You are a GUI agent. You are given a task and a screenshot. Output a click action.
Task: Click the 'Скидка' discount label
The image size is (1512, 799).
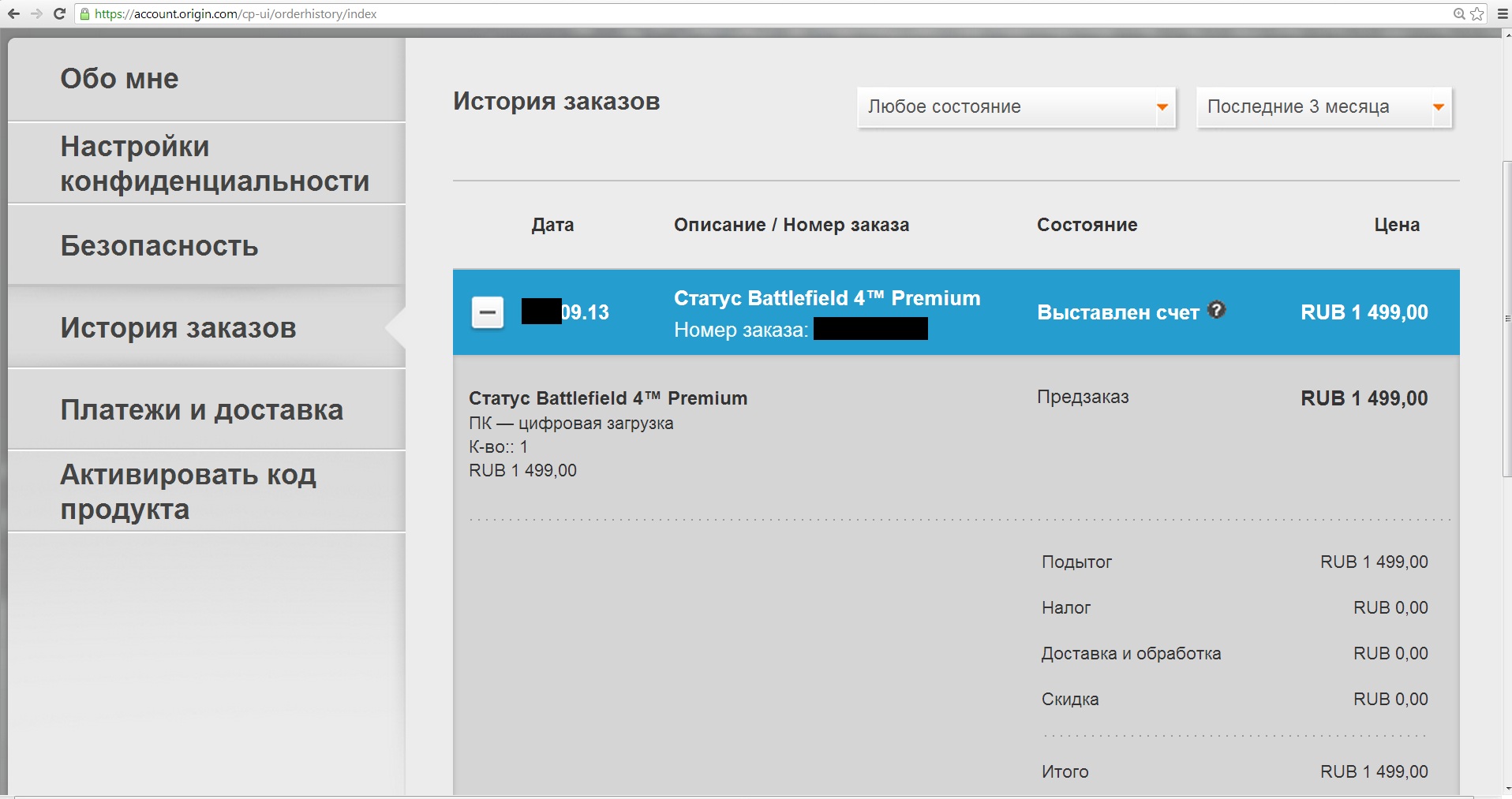point(1070,700)
